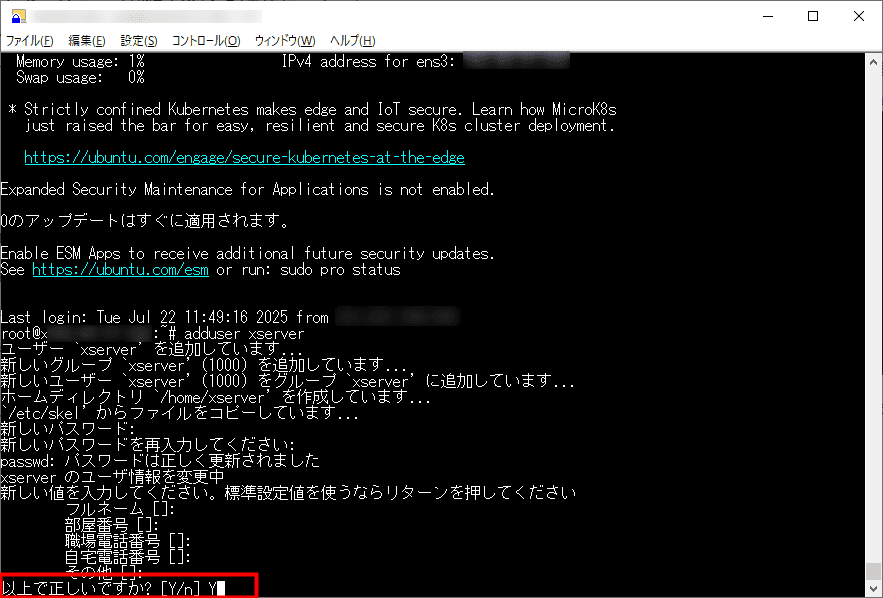This screenshot has height=598, width=883.
Task: Click '新しいパスワードを再入力してください:' line
Action: click(x=148, y=445)
